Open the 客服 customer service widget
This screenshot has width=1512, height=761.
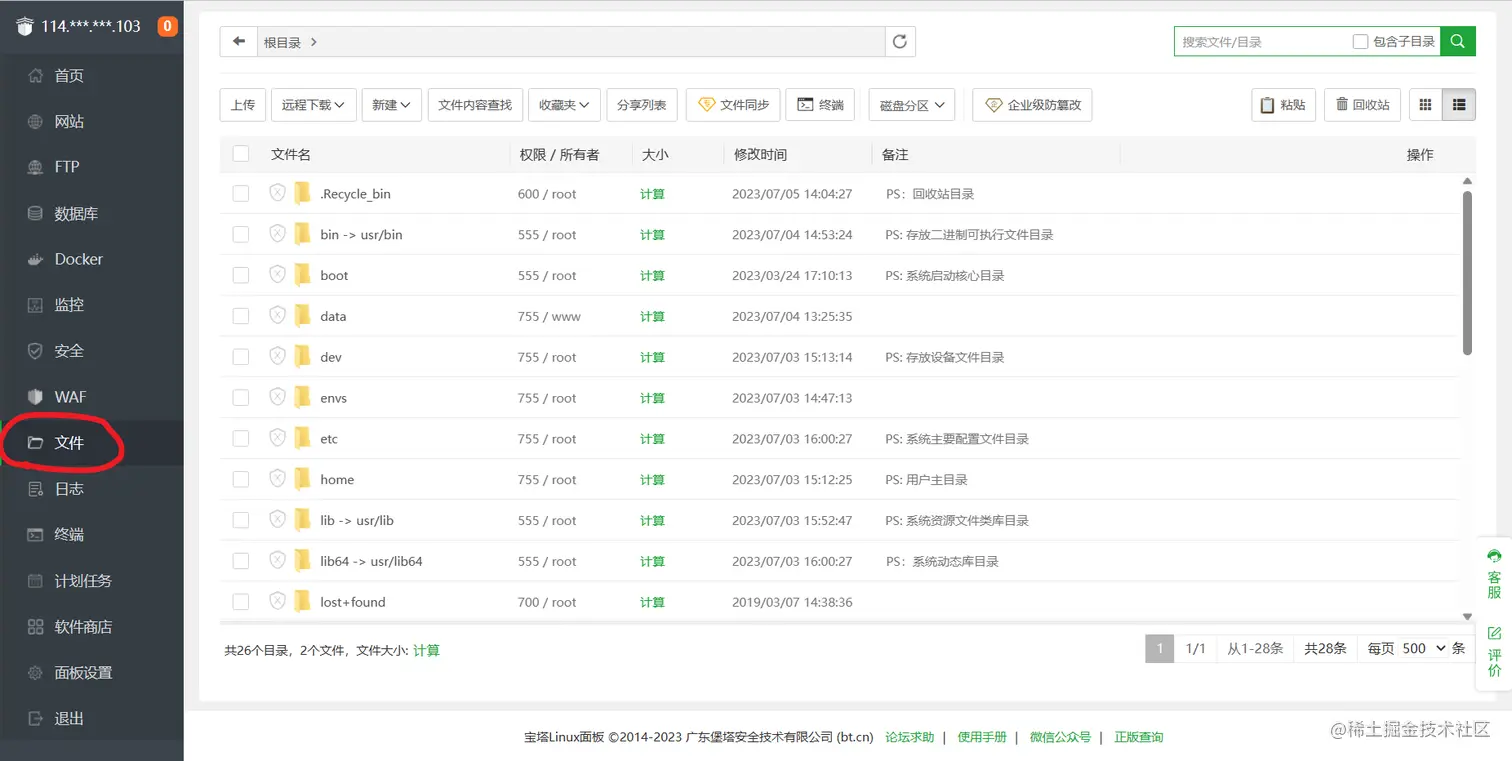[1494, 573]
